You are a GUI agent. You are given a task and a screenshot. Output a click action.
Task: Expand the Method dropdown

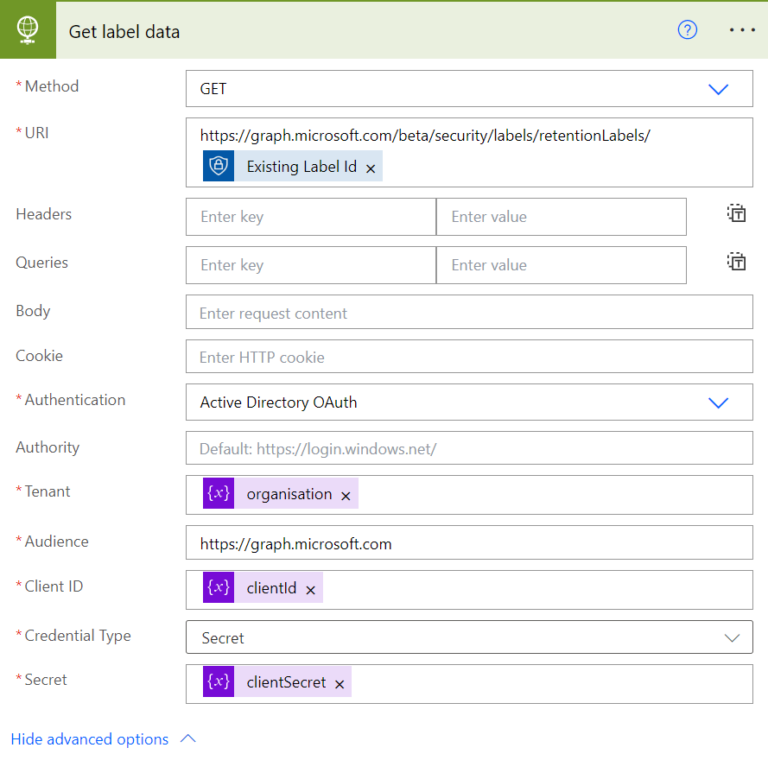(x=718, y=89)
